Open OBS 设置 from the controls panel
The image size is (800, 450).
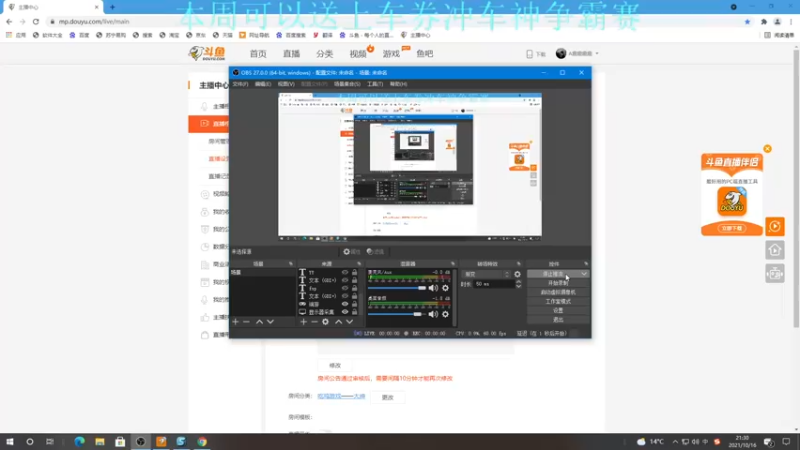tap(558, 311)
